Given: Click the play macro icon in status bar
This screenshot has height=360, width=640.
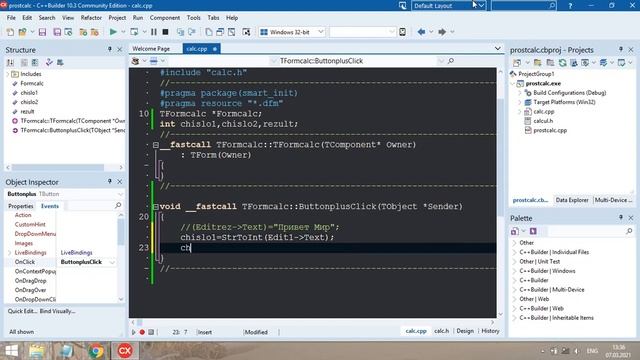Looking at the screenshot, I should 133,332.
